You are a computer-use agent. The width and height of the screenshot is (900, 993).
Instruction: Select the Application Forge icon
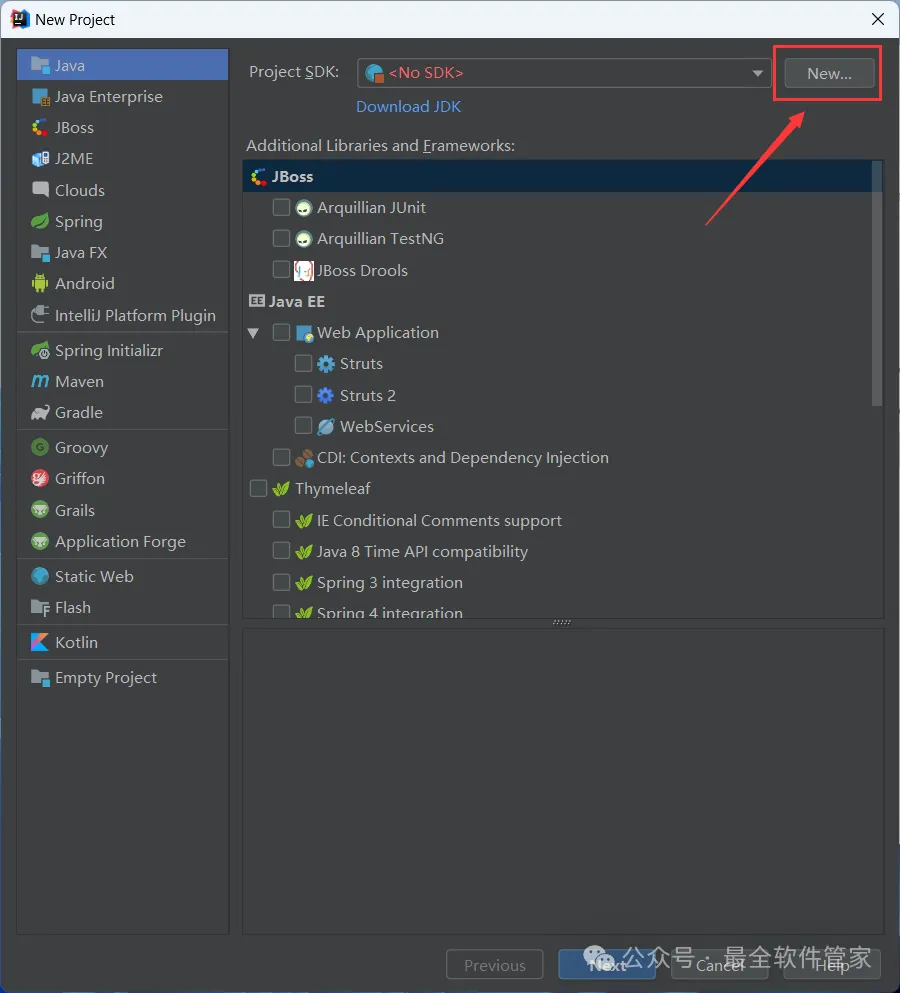coord(40,541)
